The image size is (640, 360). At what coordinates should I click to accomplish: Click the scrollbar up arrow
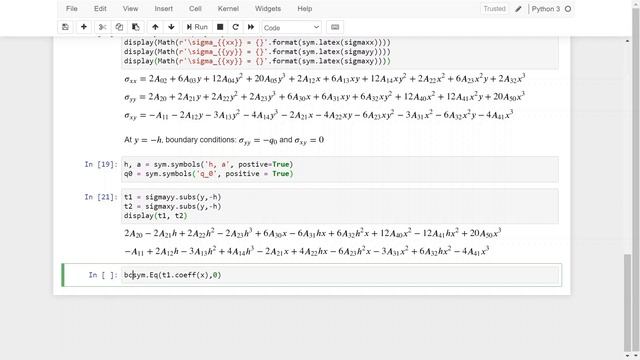click(x=628, y=41)
